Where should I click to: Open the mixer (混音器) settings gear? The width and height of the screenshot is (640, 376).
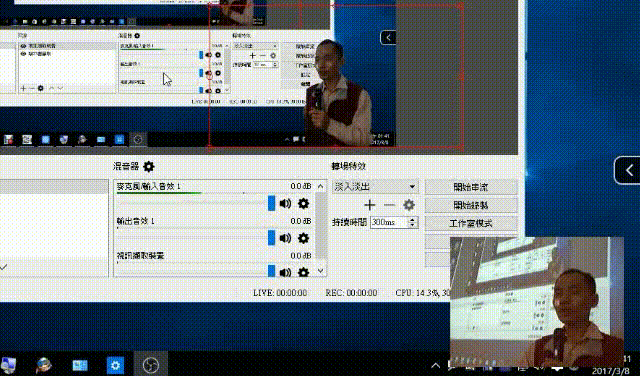point(149,166)
